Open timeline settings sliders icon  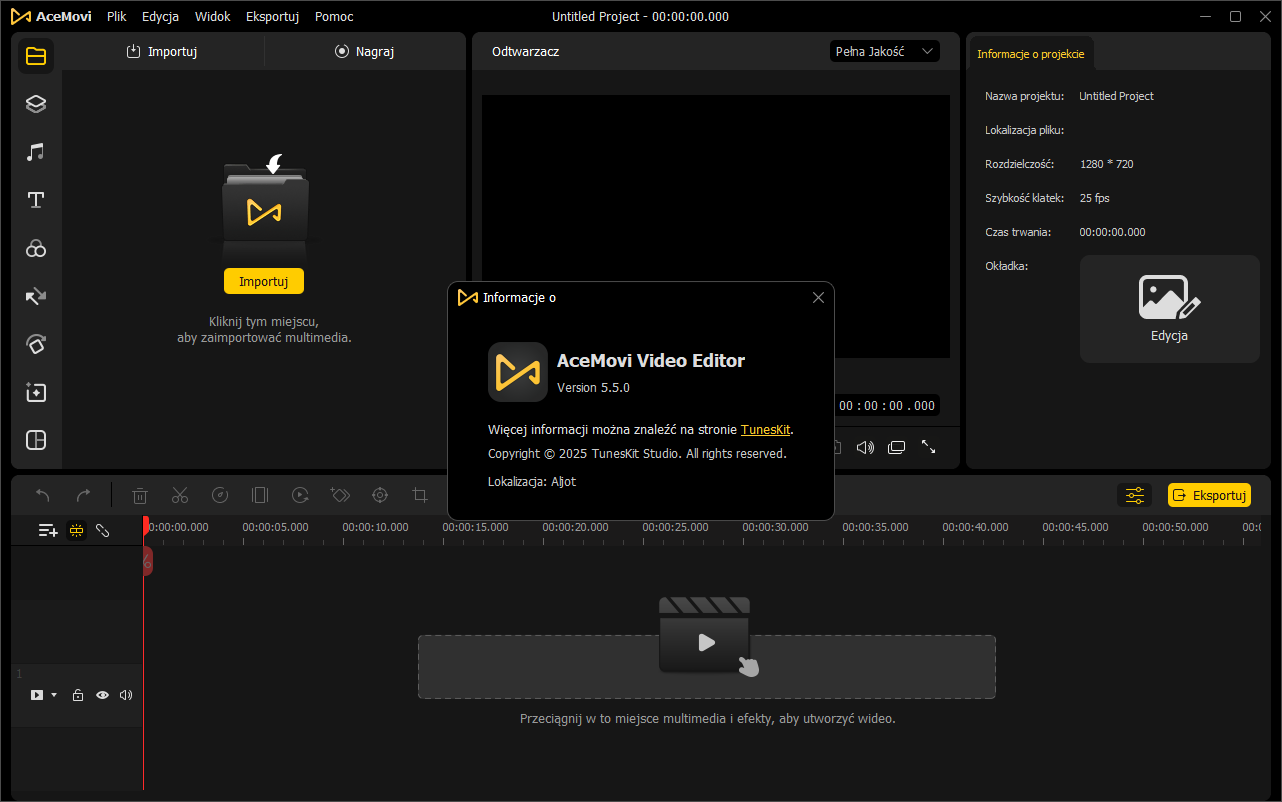pyautogui.click(x=1135, y=495)
